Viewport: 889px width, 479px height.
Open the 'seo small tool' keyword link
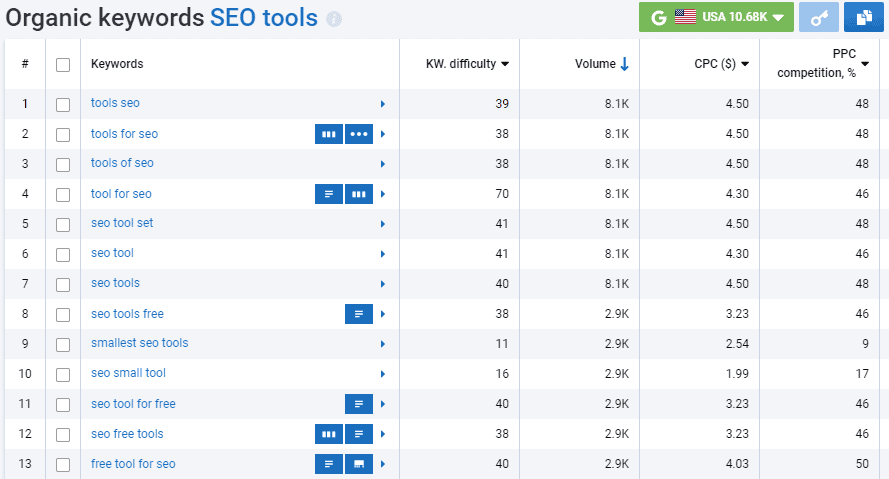point(128,373)
